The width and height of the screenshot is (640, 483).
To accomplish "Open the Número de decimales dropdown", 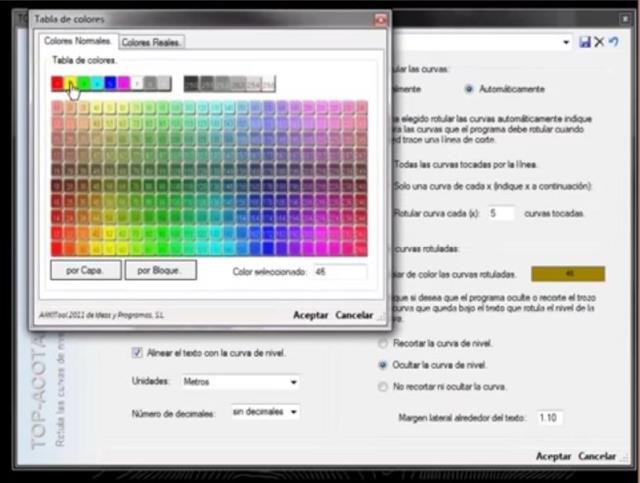I will (265, 412).
